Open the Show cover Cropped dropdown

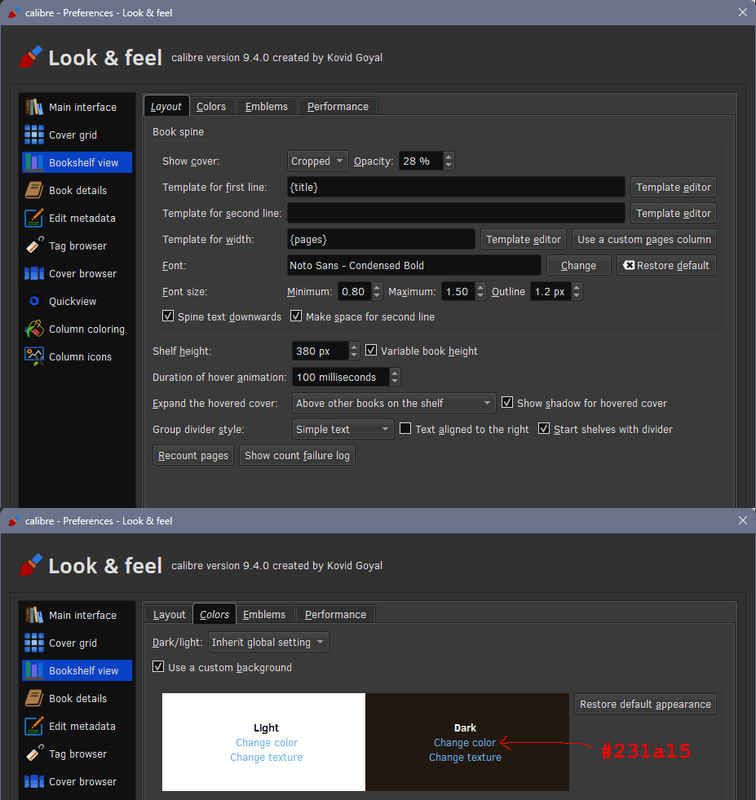[x=318, y=161]
